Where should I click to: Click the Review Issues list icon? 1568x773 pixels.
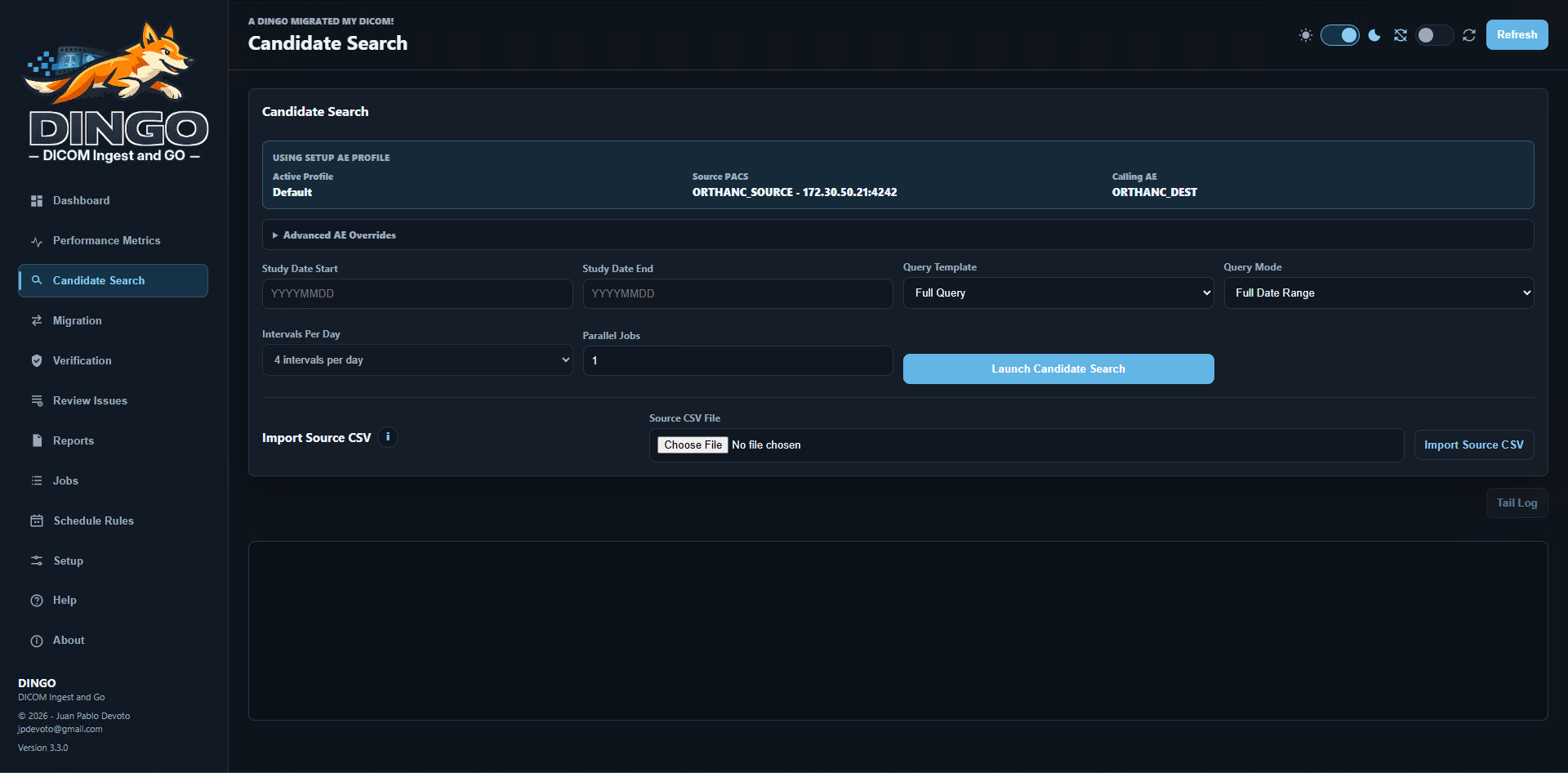point(37,401)
